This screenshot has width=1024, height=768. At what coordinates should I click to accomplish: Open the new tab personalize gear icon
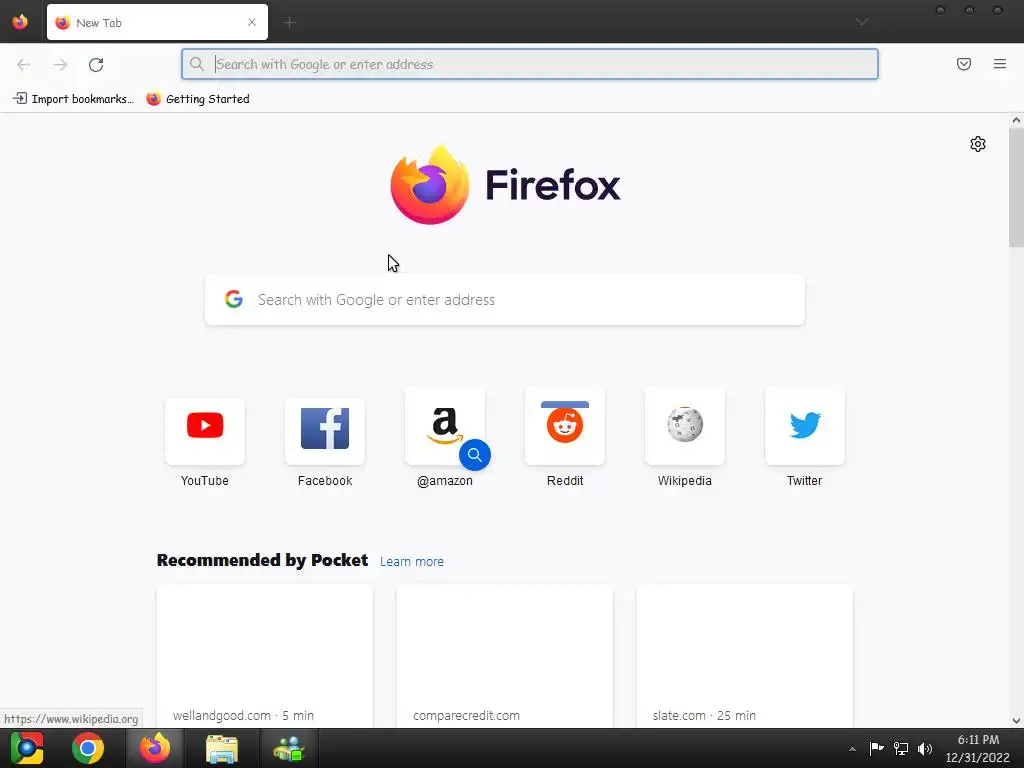tap(978, 144)
